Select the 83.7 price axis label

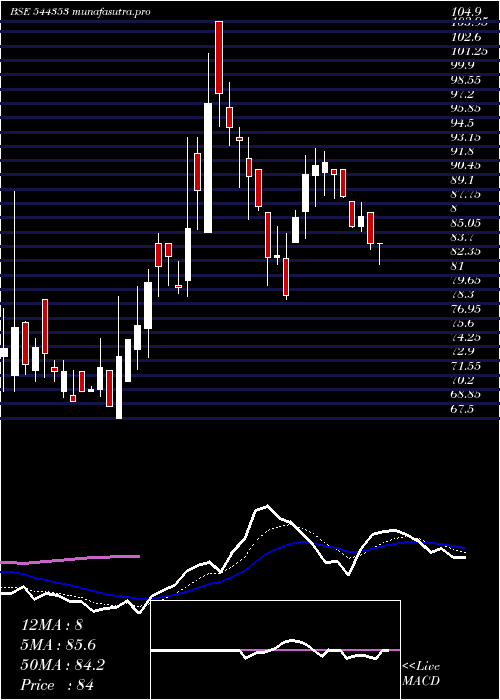tap(463, 238)
